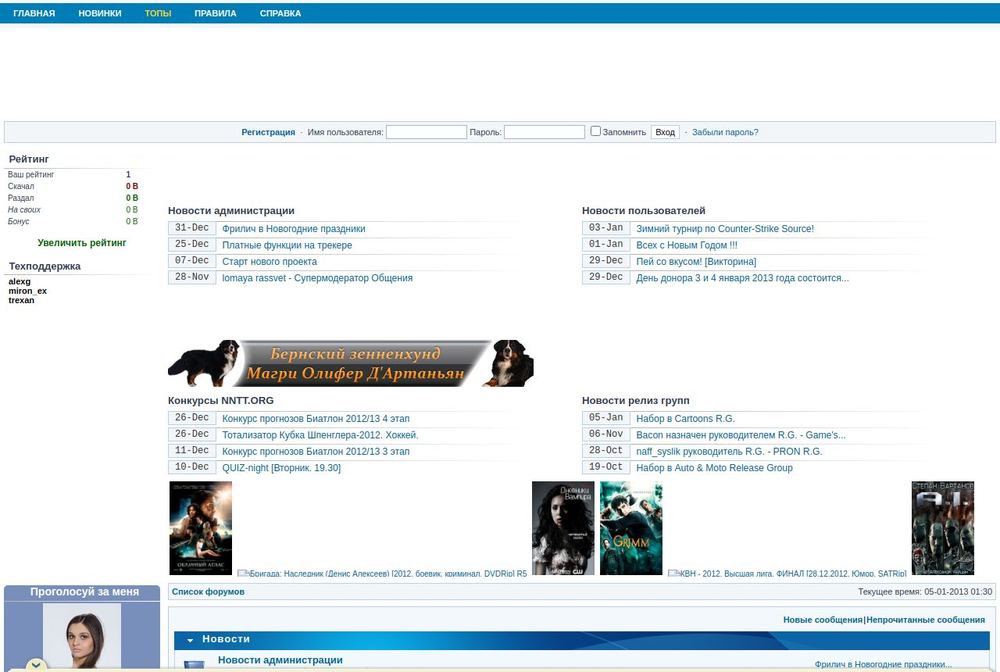Open Конкурс прогнозов Биатлон 2012/13 4 этап

pyautogui.click(x=316, y=418)
